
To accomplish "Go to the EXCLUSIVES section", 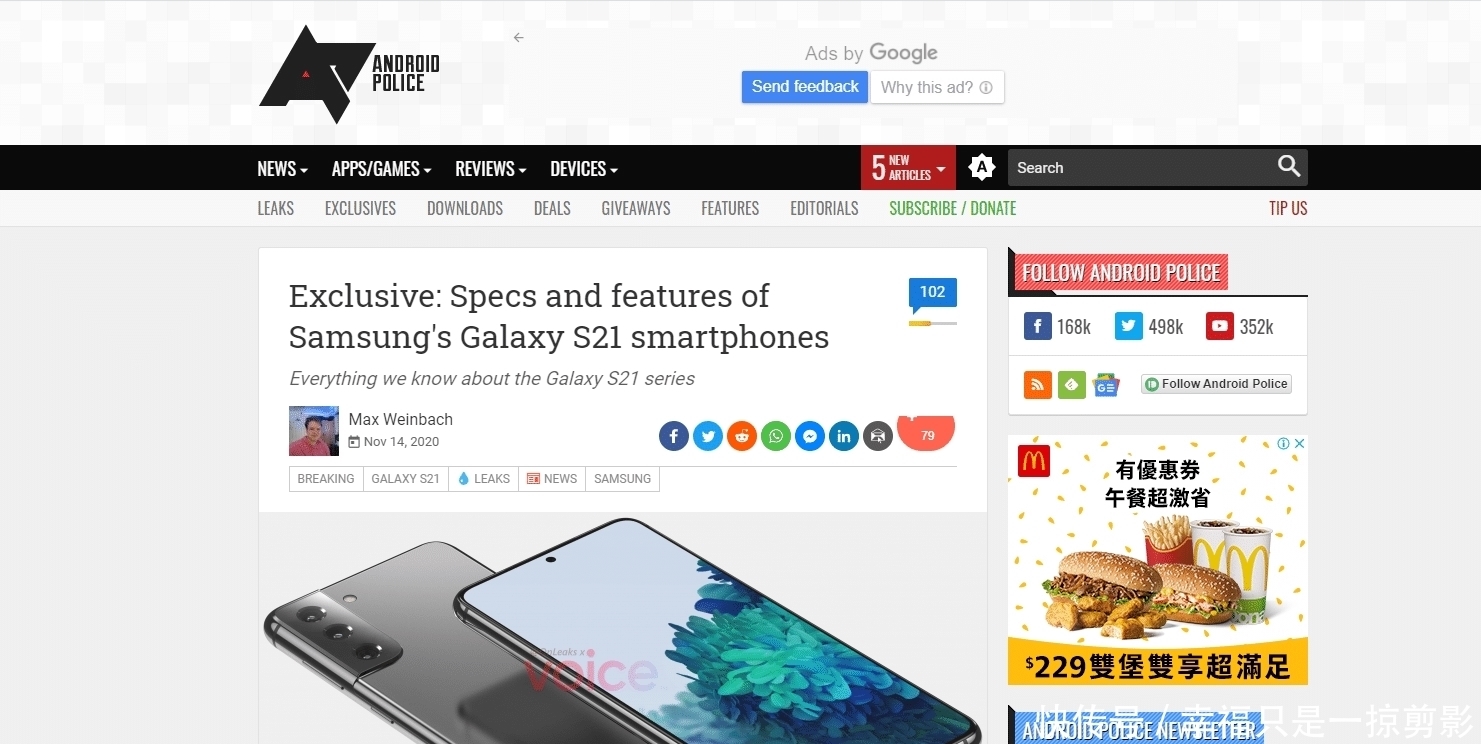I will pos(360,208).
